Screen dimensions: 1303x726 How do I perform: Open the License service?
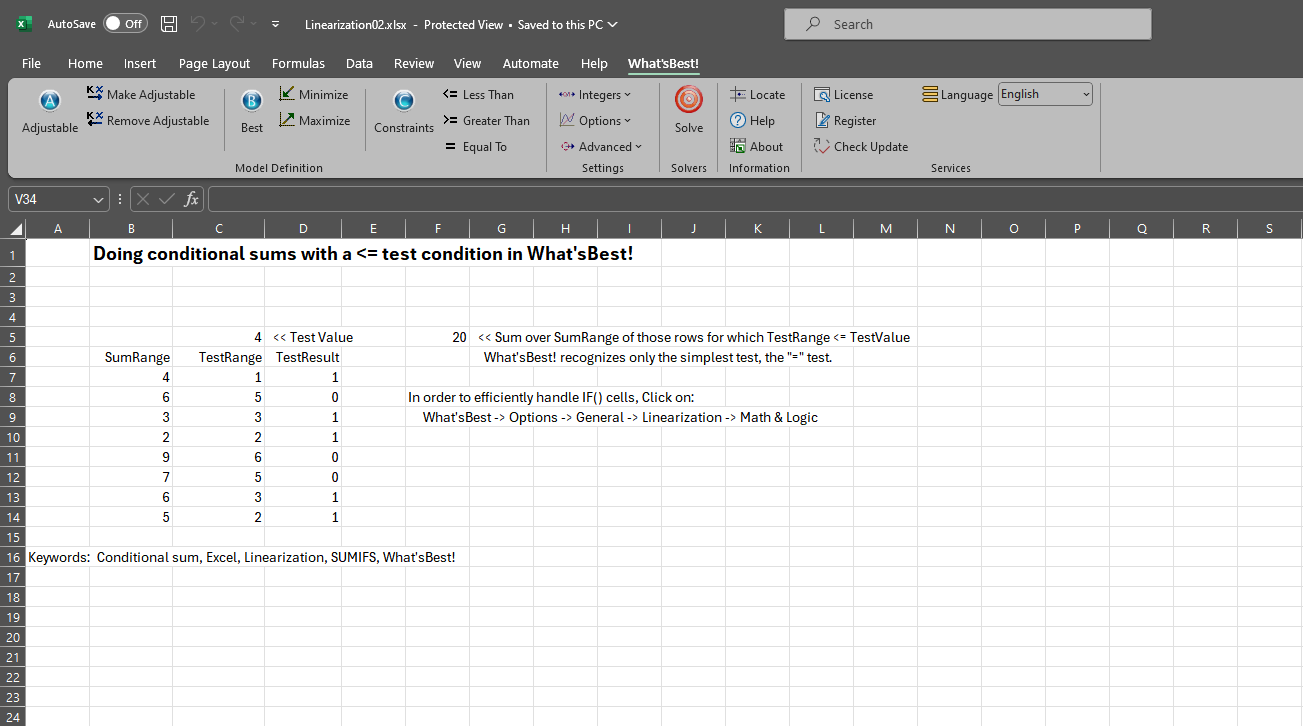(x=843, y=94)
